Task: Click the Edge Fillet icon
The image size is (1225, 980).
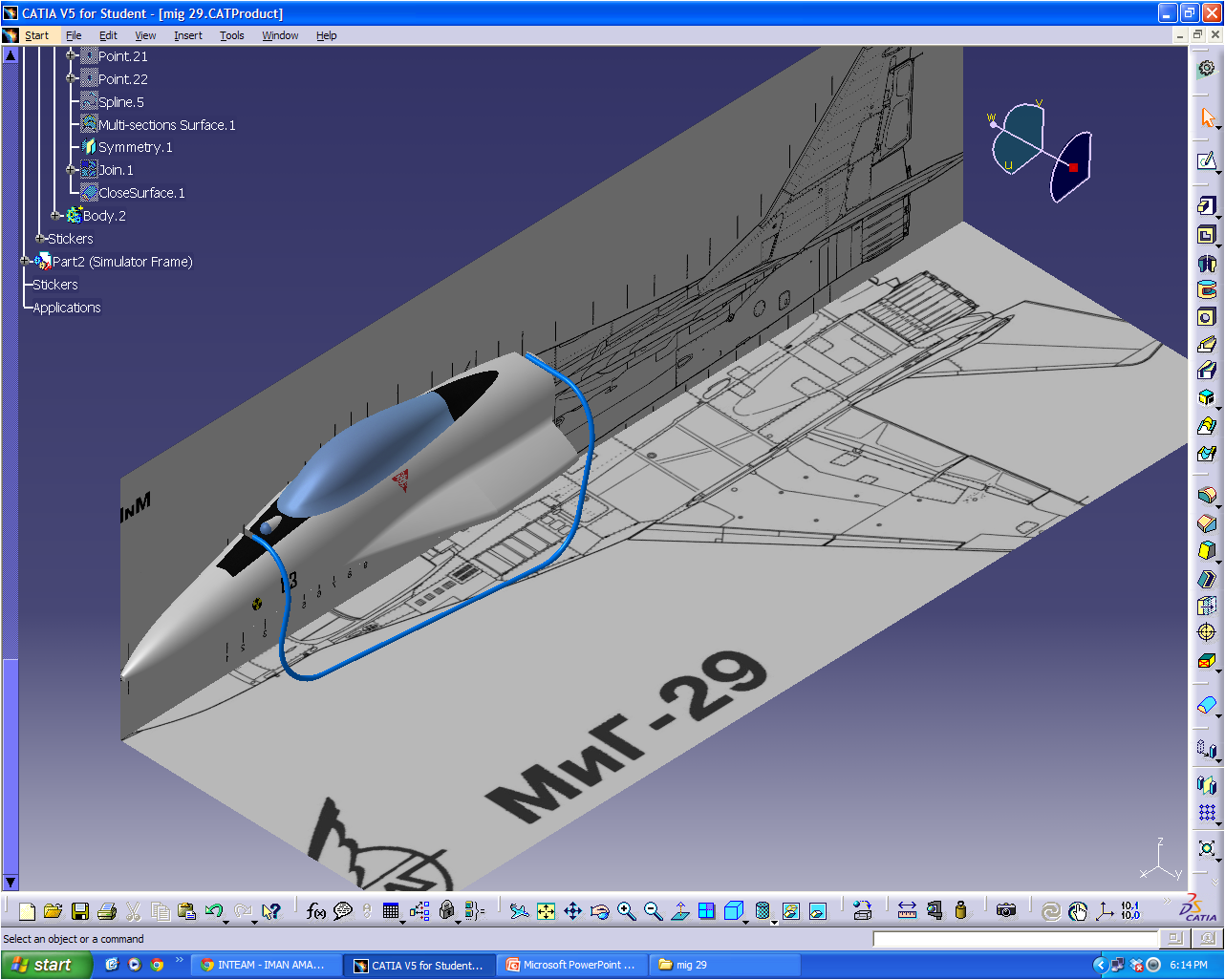Action: point(1207,497)
